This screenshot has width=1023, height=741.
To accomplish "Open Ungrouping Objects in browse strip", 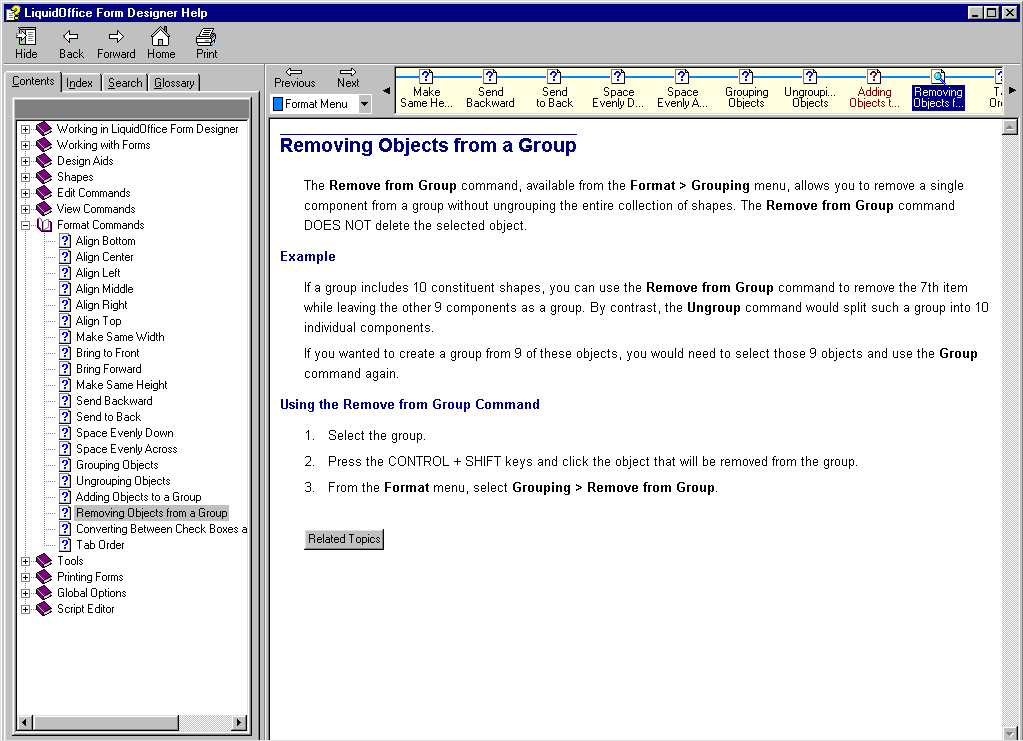I will [810, 90].
